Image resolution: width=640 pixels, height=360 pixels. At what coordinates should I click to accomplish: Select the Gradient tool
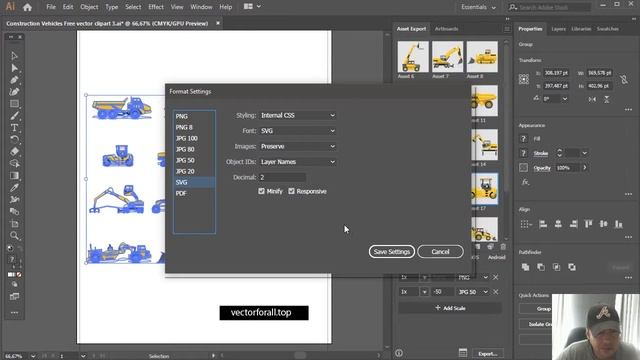tap(14, 176)
